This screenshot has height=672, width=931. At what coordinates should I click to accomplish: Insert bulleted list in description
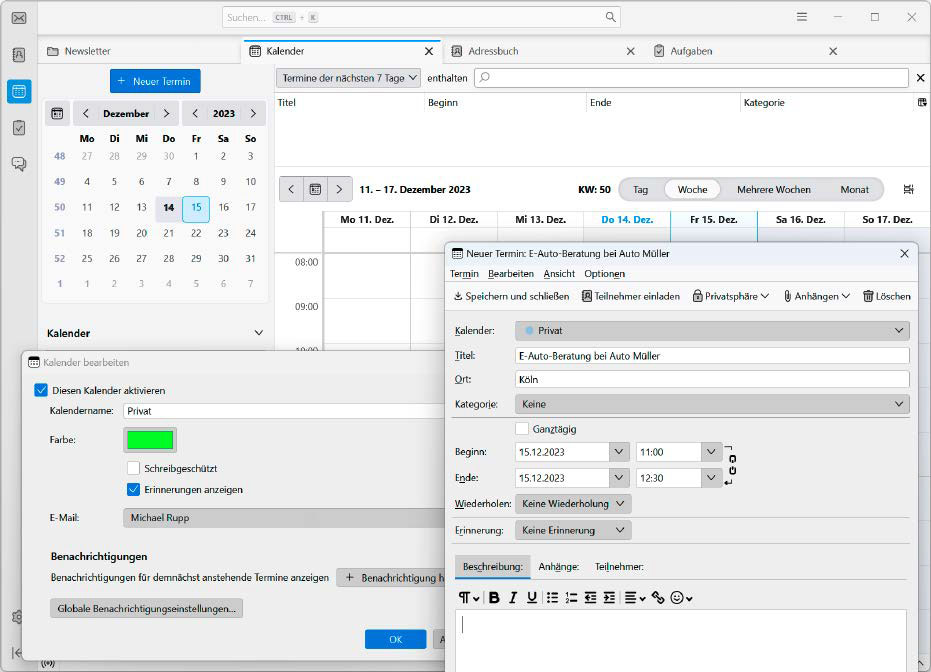[552, 598]
